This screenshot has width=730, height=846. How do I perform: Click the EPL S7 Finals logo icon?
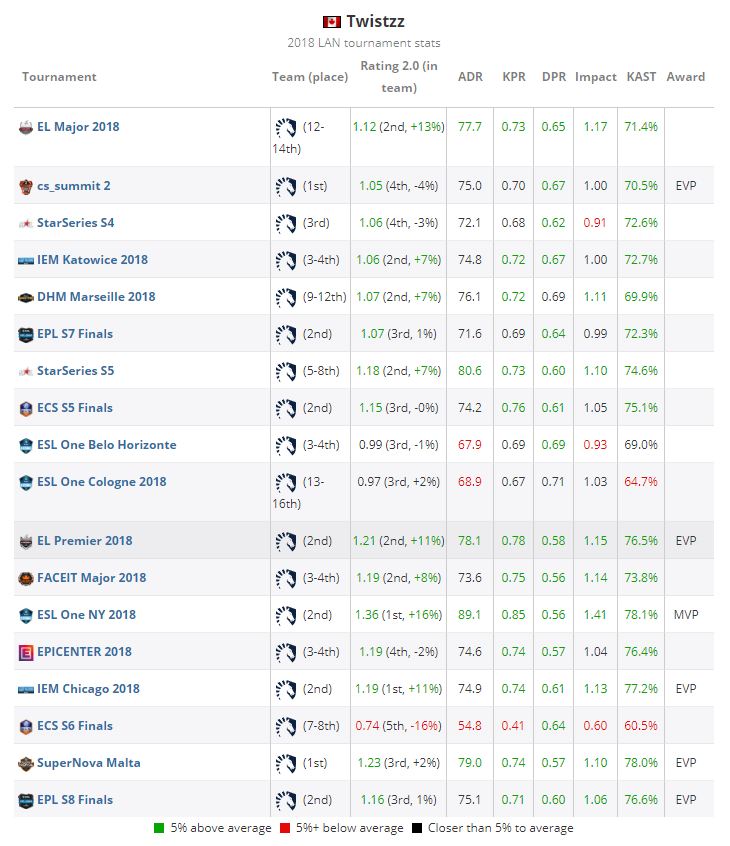tap(26, 335)
